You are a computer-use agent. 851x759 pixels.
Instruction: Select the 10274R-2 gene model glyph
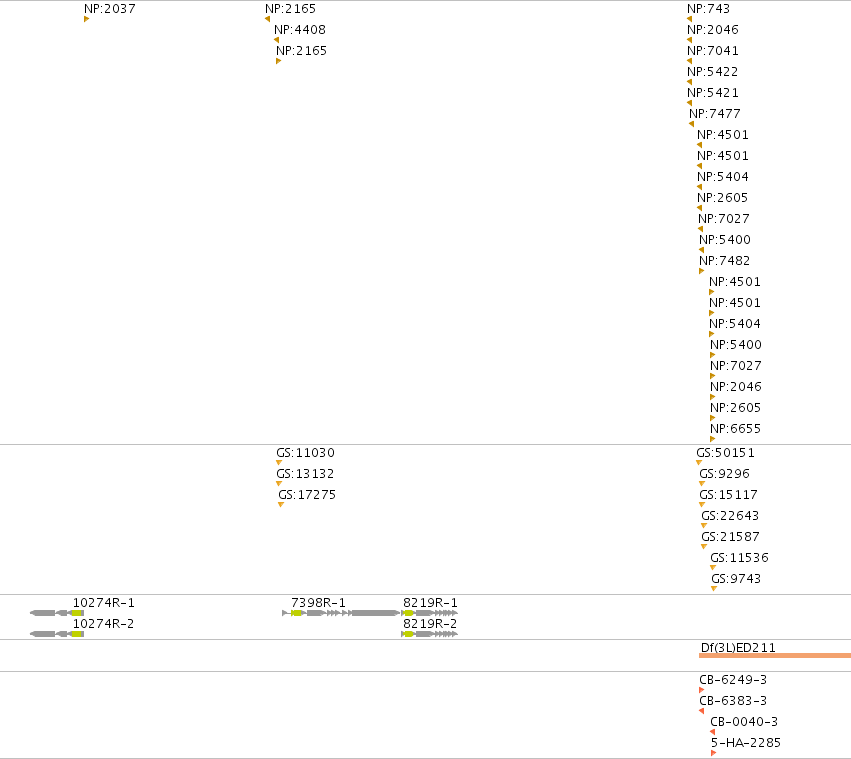57,634
